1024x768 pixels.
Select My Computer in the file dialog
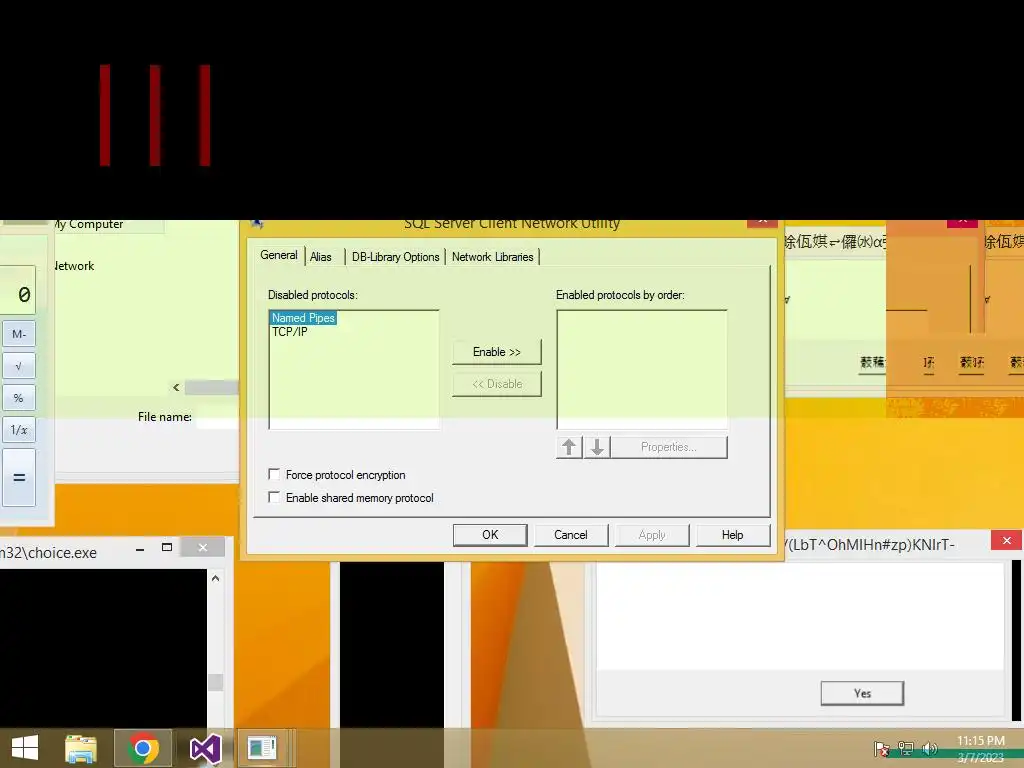[89, 224]
